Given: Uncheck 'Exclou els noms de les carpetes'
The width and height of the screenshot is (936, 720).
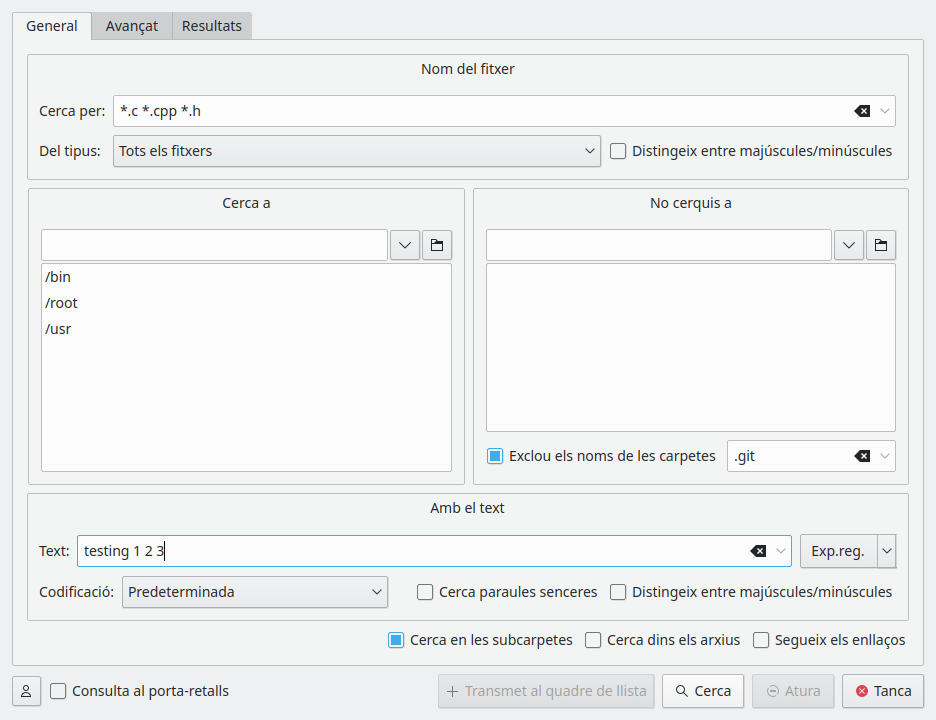Looking at the screenshot, I should (495, 456).
